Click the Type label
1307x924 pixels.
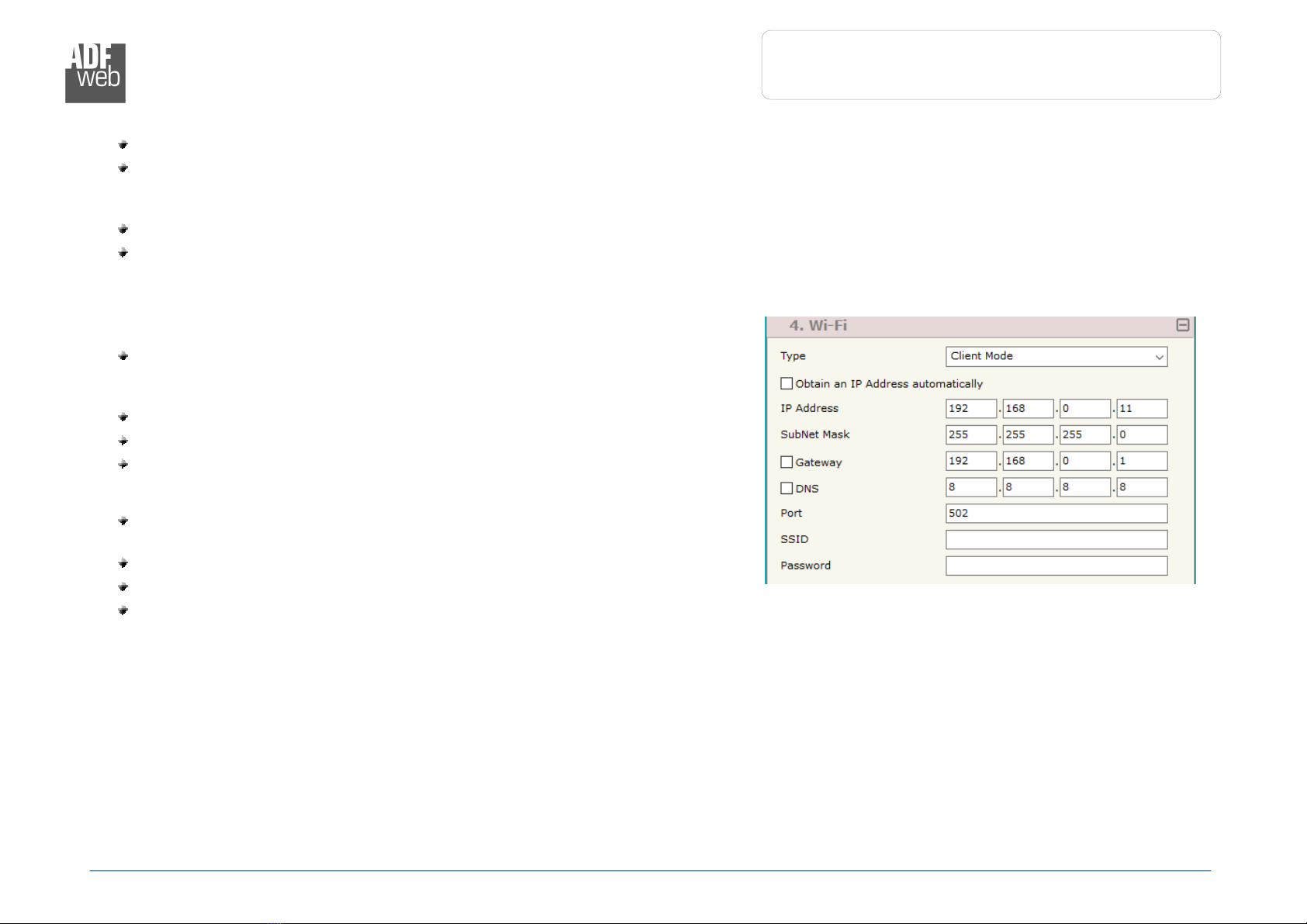click(x=793, y=356)
